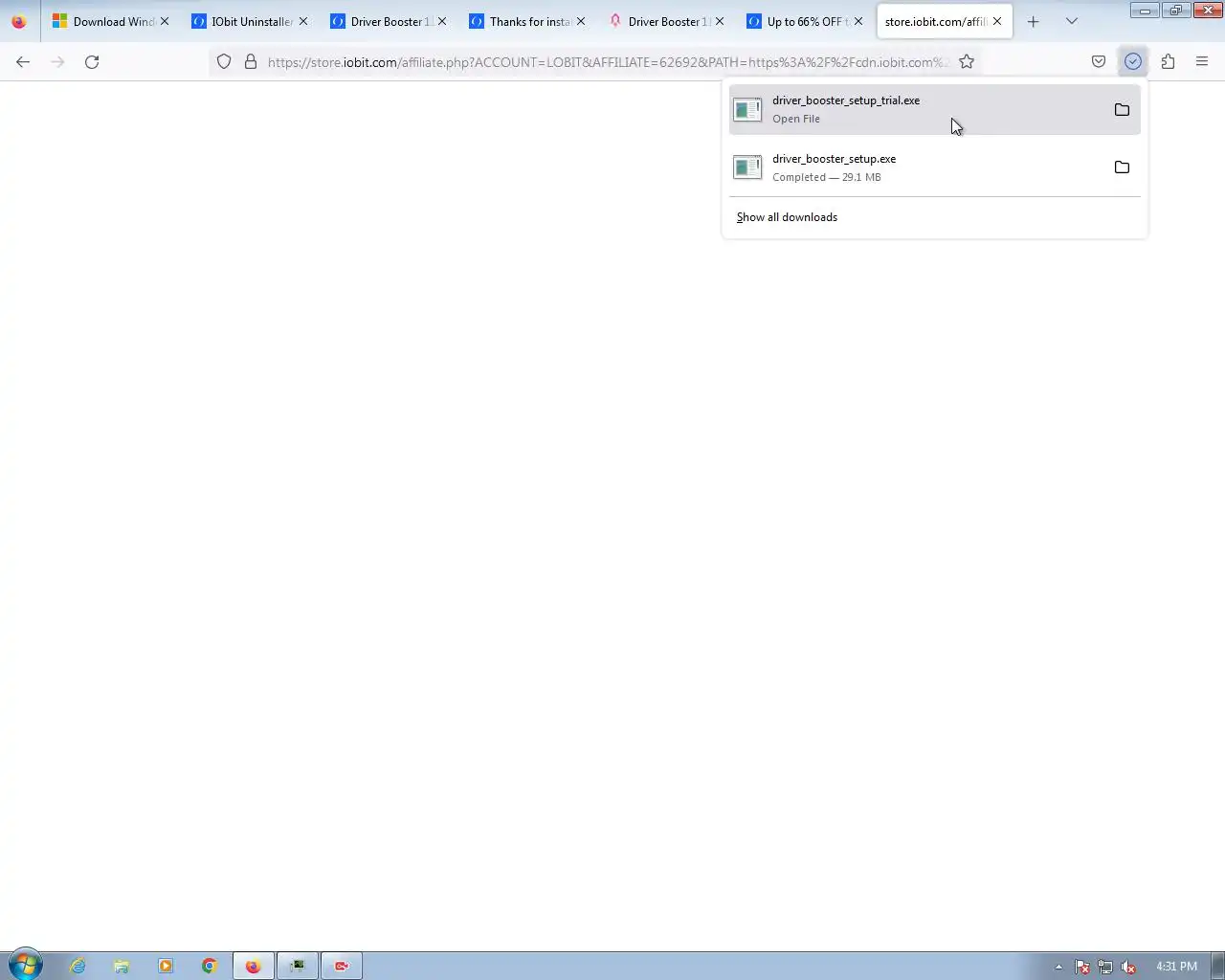Close the Download Windows tab
The image size is (1225, 980).
click(x=164, y=21)
